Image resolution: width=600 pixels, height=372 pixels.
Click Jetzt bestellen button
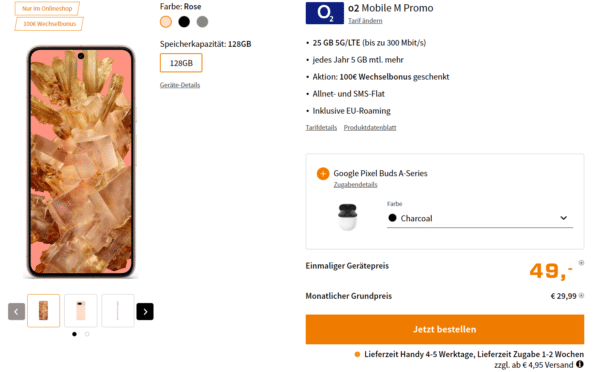point(445,329)
